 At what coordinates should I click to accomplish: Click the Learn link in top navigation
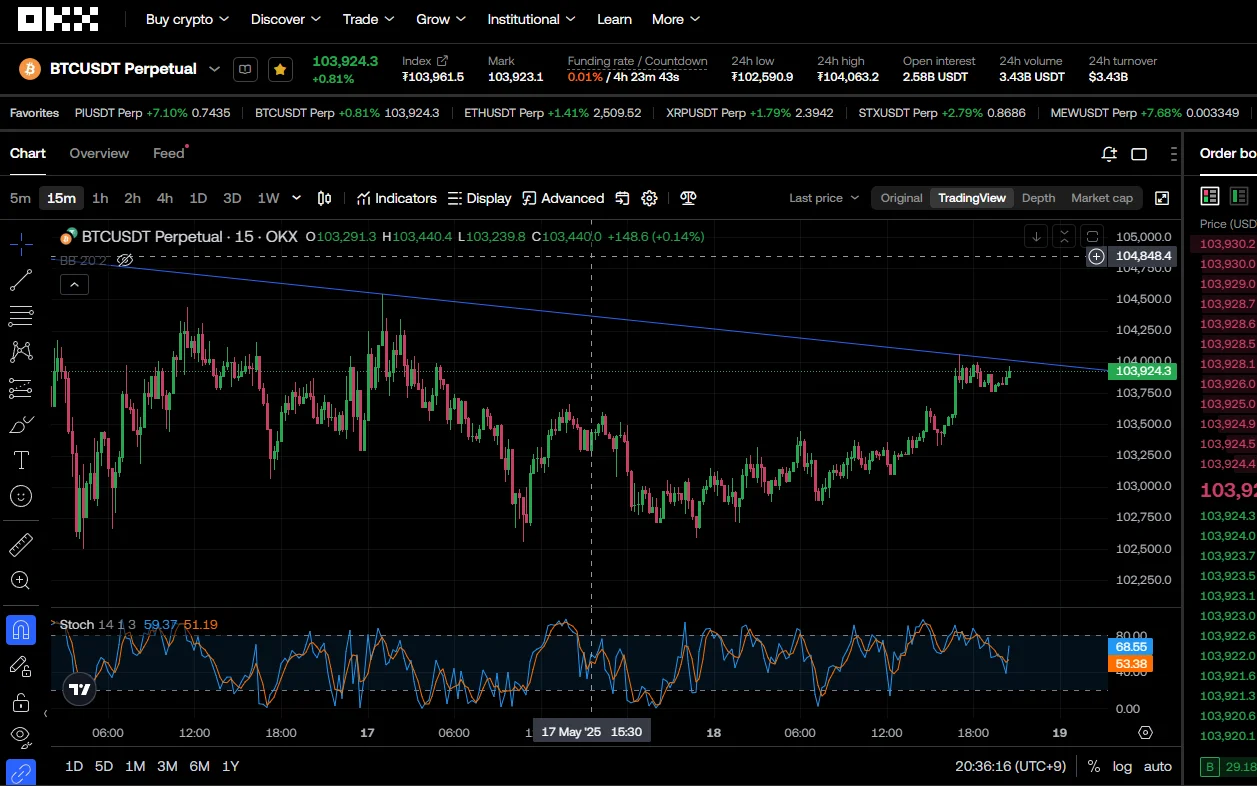[x=614, y=19]
